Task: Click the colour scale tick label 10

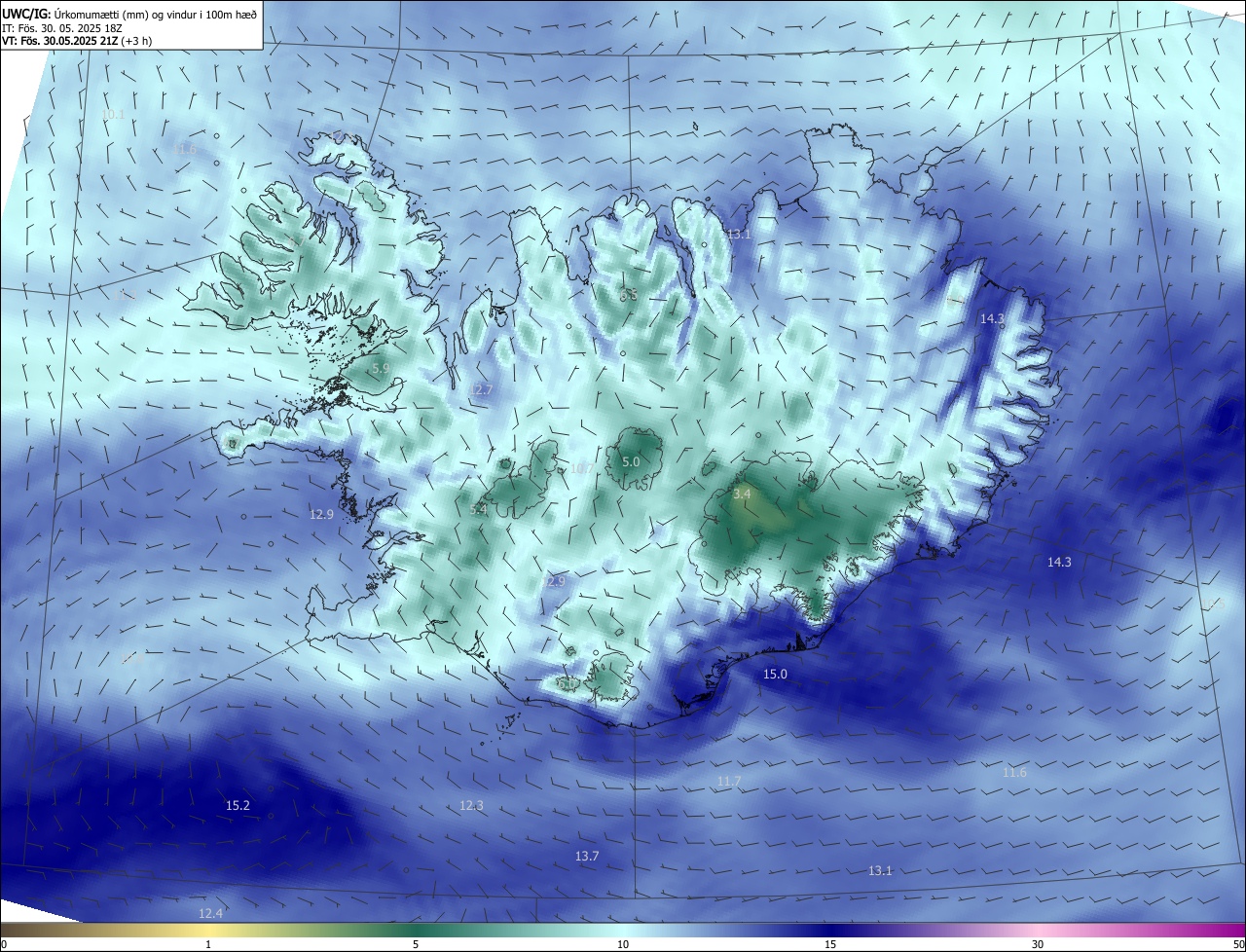Action: click(x=623, y=944)
